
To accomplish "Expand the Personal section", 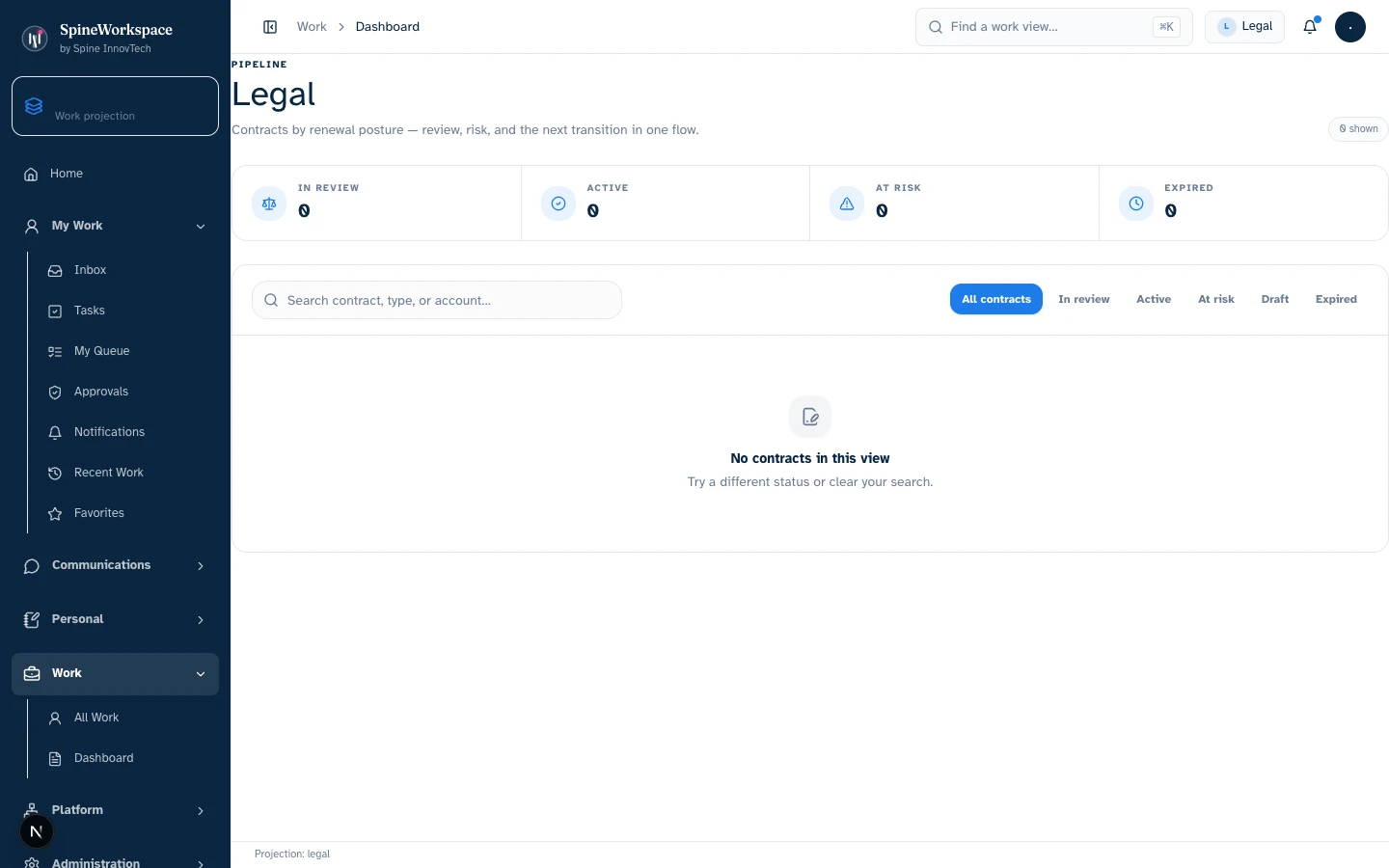I will [x=115, y=619].
